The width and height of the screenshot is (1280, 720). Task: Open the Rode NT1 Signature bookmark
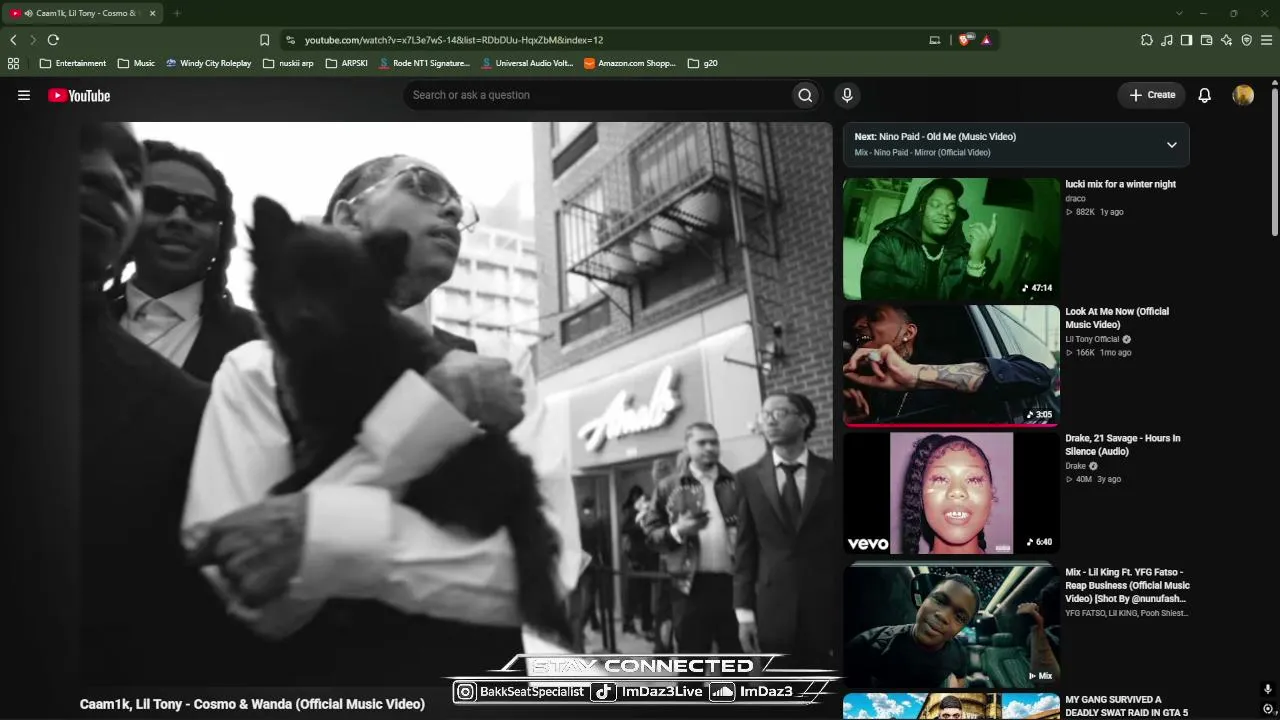[424, 63]
